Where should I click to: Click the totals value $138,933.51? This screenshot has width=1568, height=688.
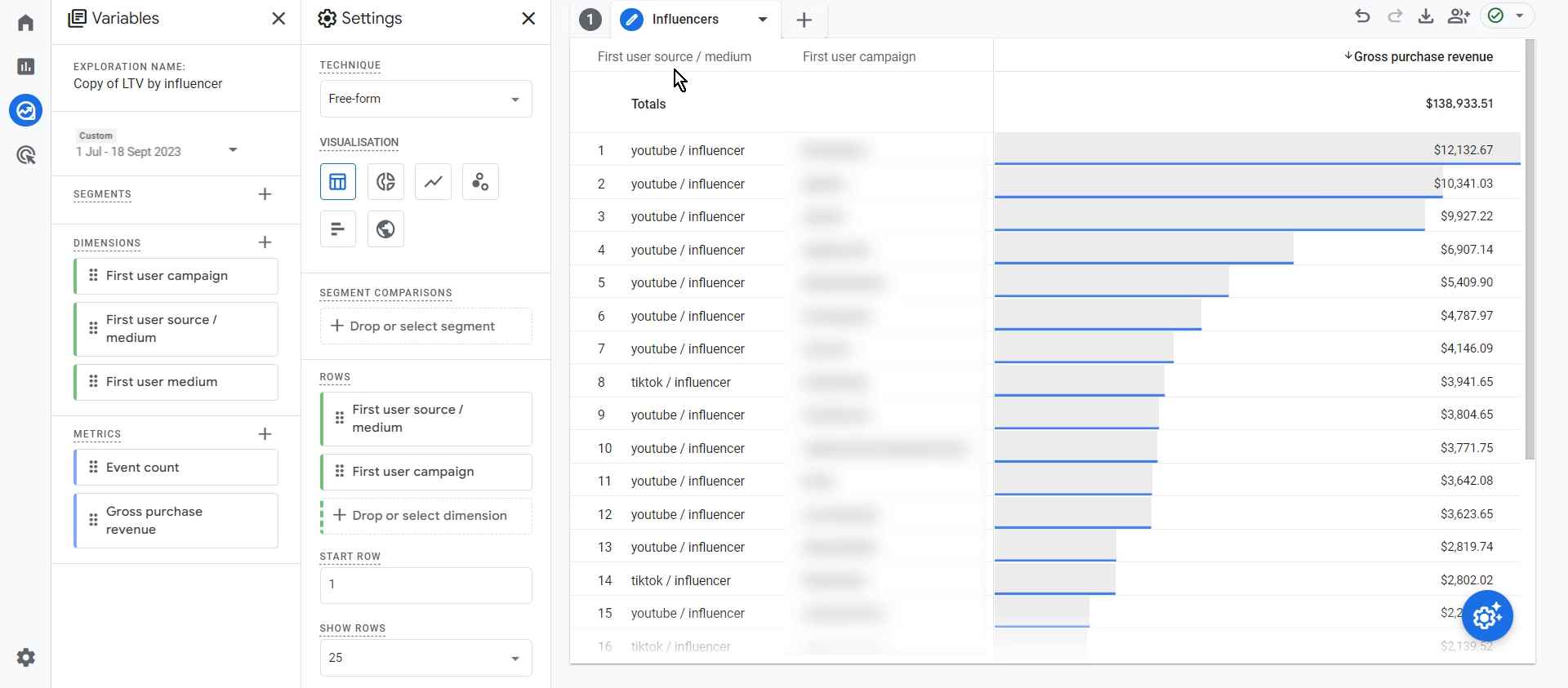point(1459,104)
